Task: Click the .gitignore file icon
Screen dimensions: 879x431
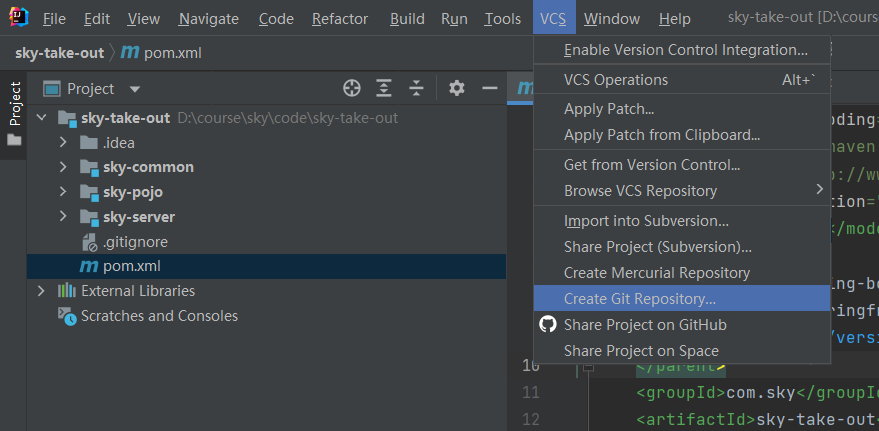Action: click(x=90, y=242)
